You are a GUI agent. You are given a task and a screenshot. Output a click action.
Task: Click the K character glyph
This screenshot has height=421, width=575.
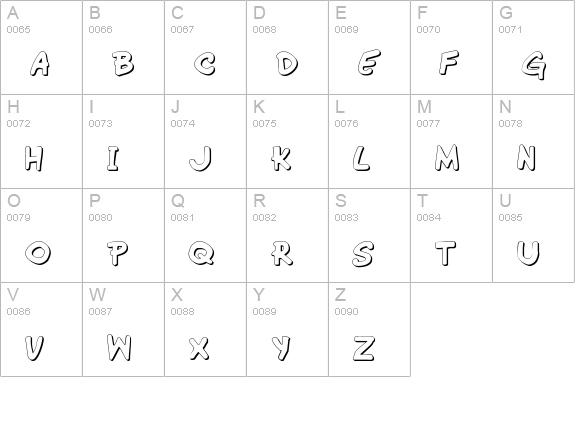pos(282,158)
